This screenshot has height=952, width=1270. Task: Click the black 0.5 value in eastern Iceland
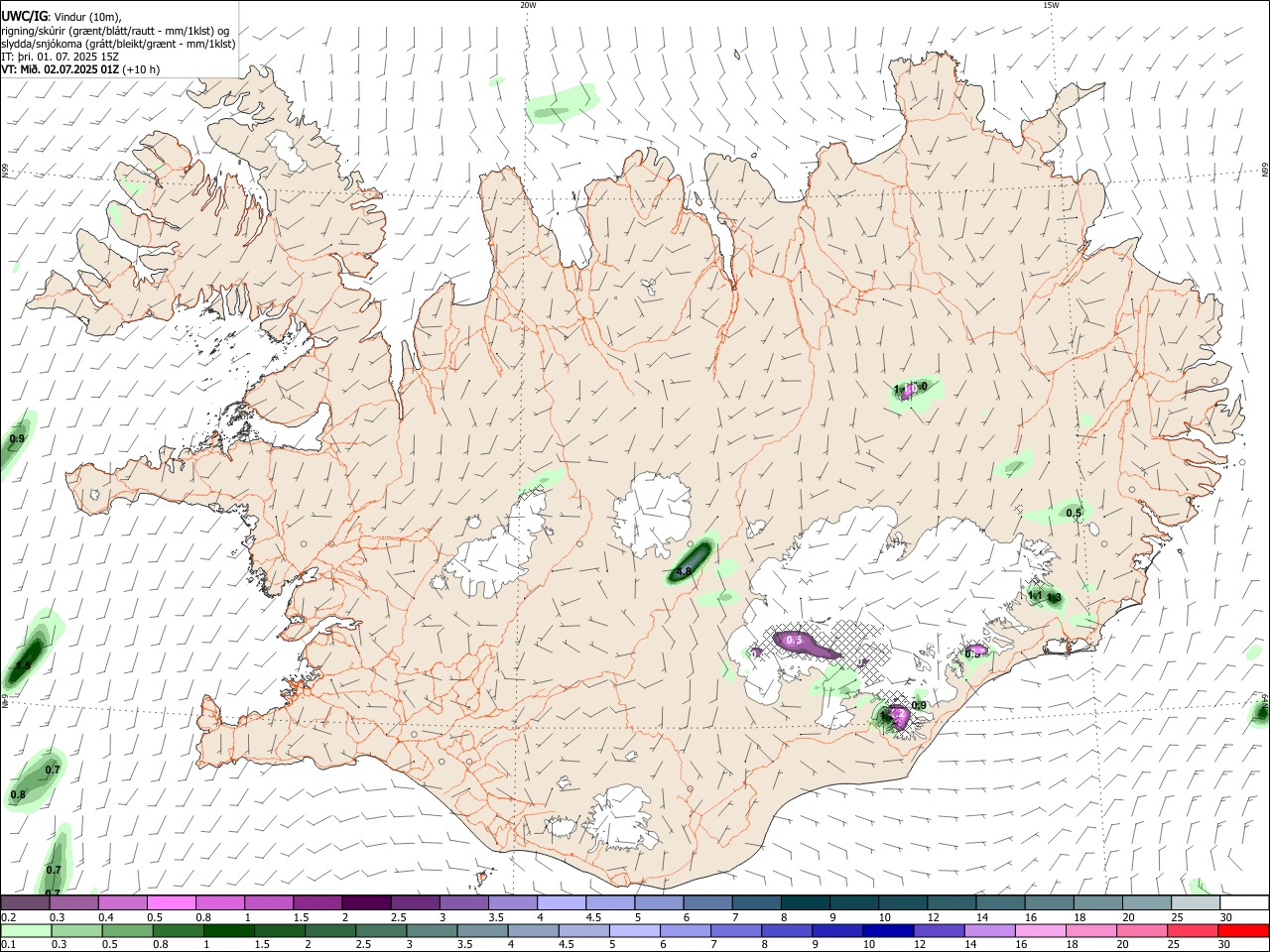pyautogui.click(x=1074, y=513)
